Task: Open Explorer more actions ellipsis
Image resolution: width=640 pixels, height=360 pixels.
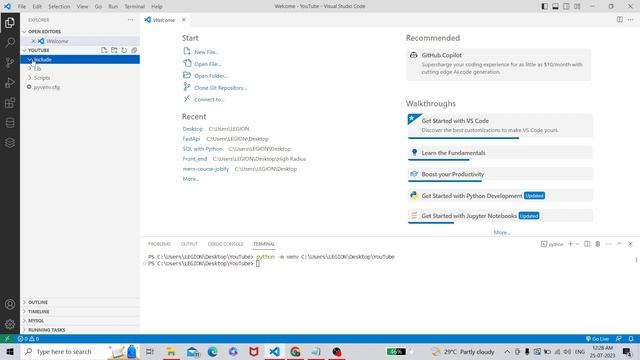Action: coord(131,20)
